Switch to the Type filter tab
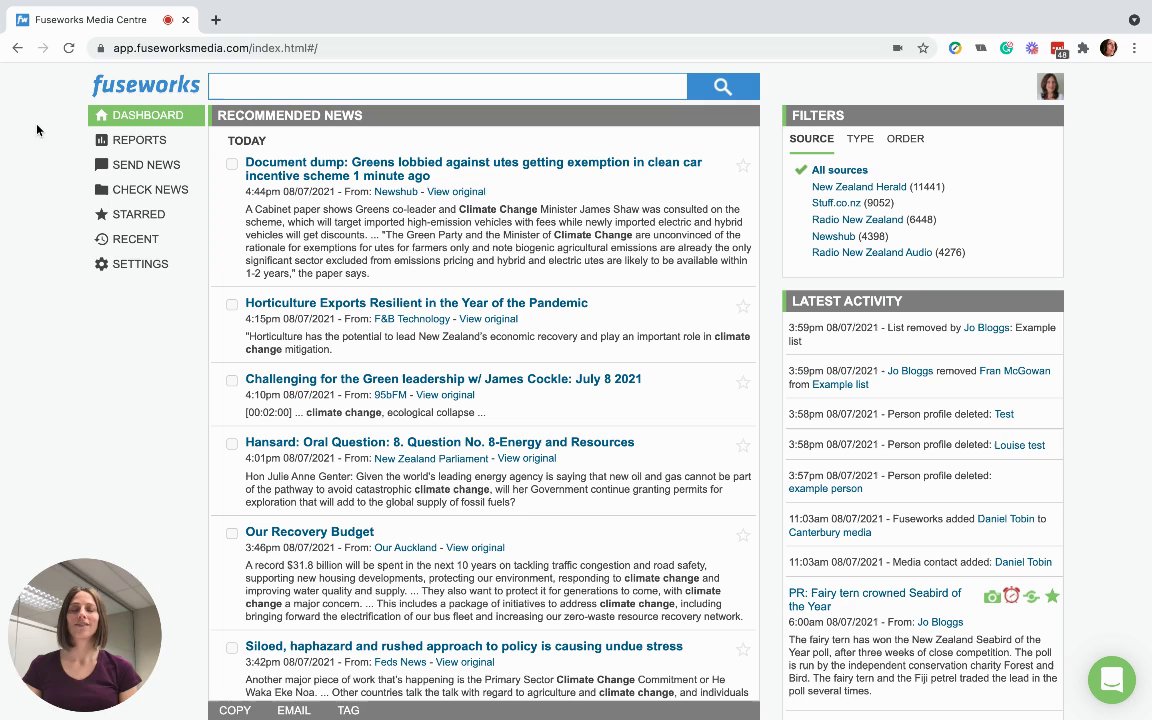1152x720 pixels. [860, 139]
